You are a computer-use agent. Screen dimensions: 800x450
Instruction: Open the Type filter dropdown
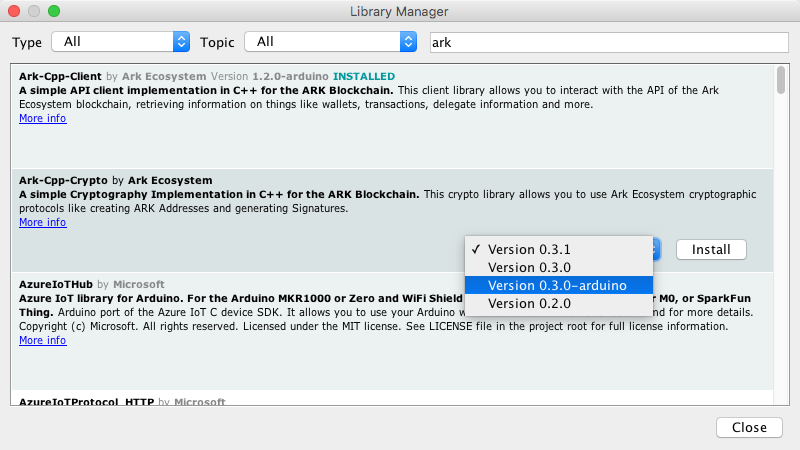coord(120,42)
